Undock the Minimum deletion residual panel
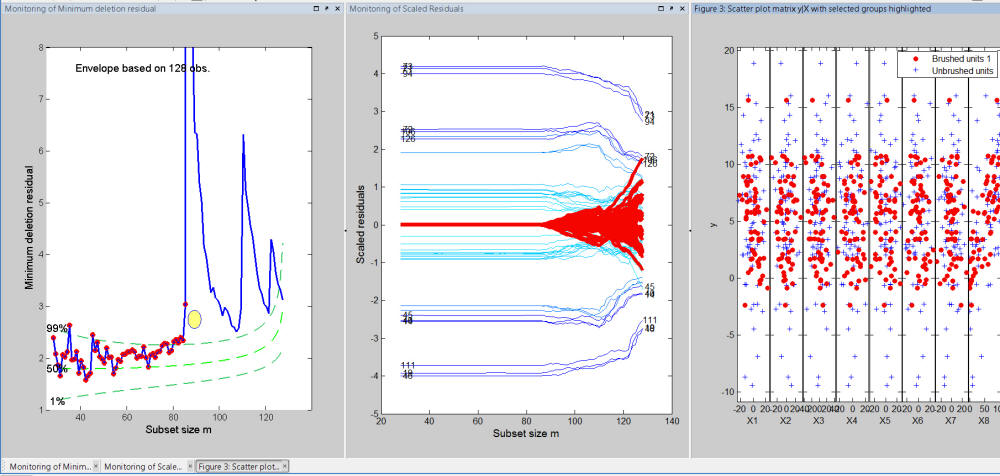The image size is (1000, 476). [326, 8]
